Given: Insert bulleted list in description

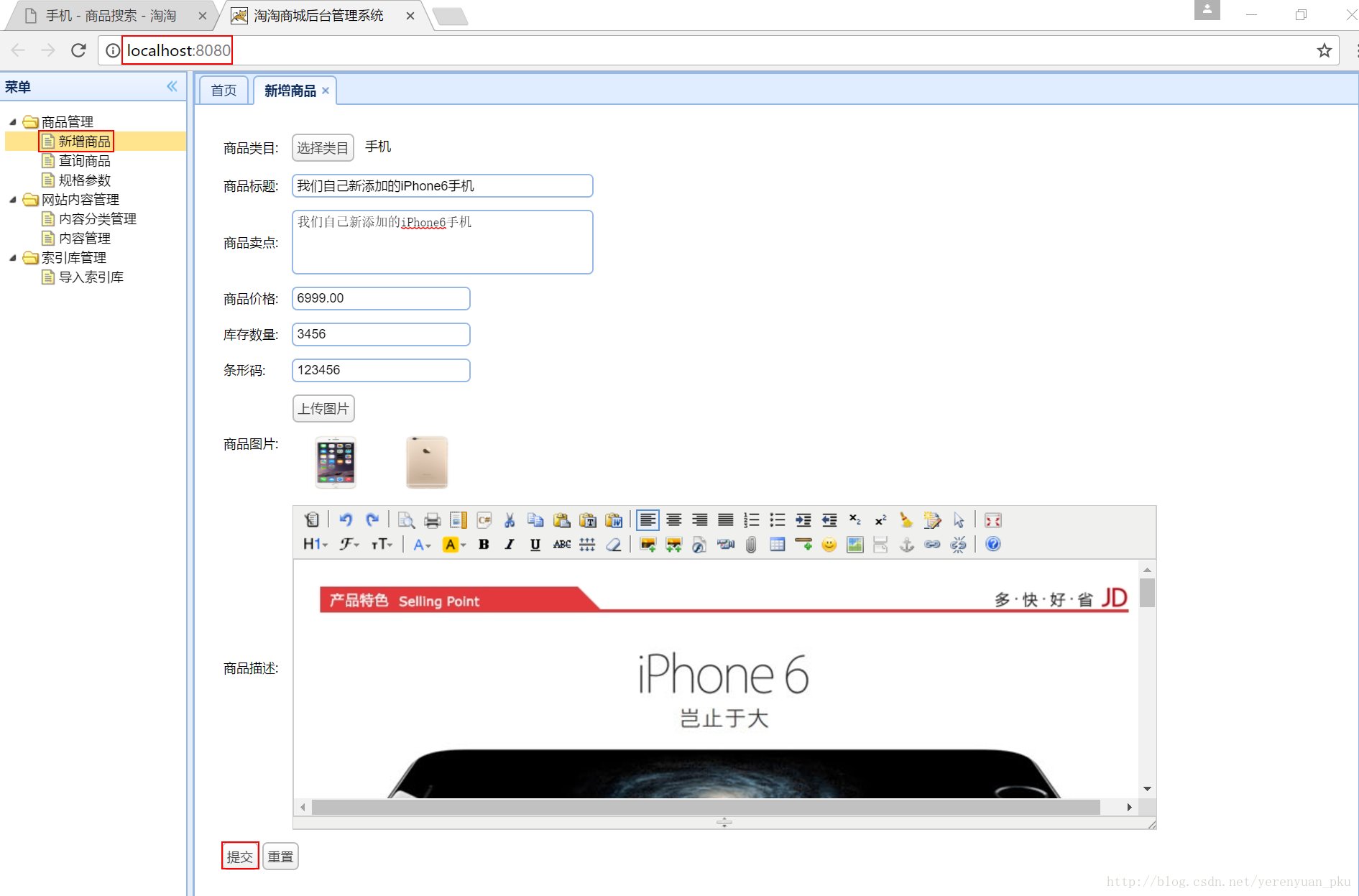Looking at the screenshot, I should tap(777, 519).
